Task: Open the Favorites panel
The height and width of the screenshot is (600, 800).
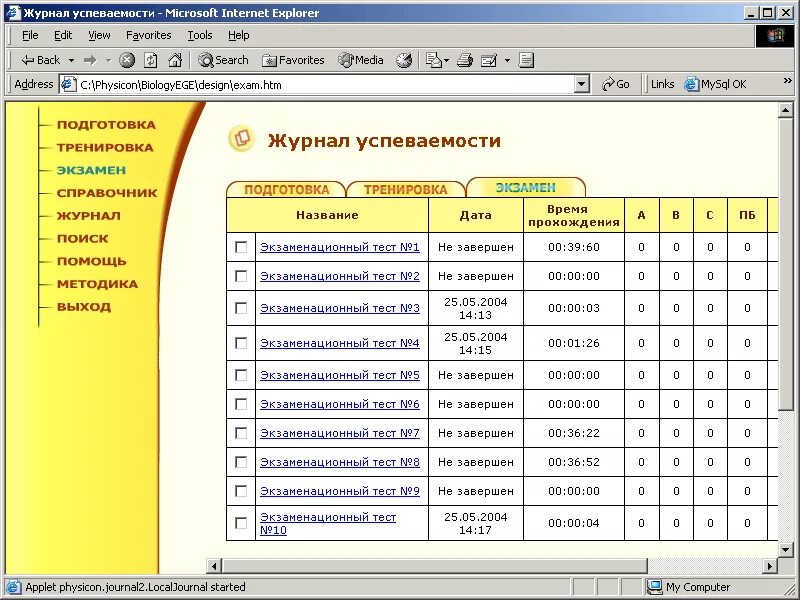Action: [x=293, y=59]
